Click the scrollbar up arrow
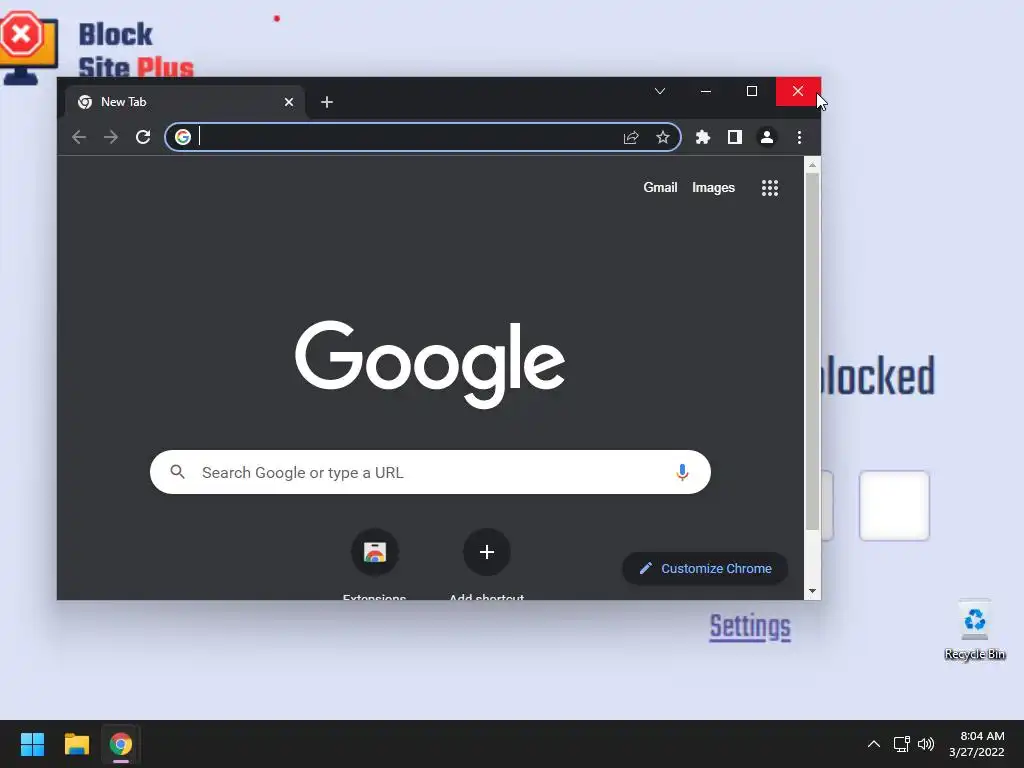The width and height of the screenshot is (1024, 768). (x=812, y=165)
